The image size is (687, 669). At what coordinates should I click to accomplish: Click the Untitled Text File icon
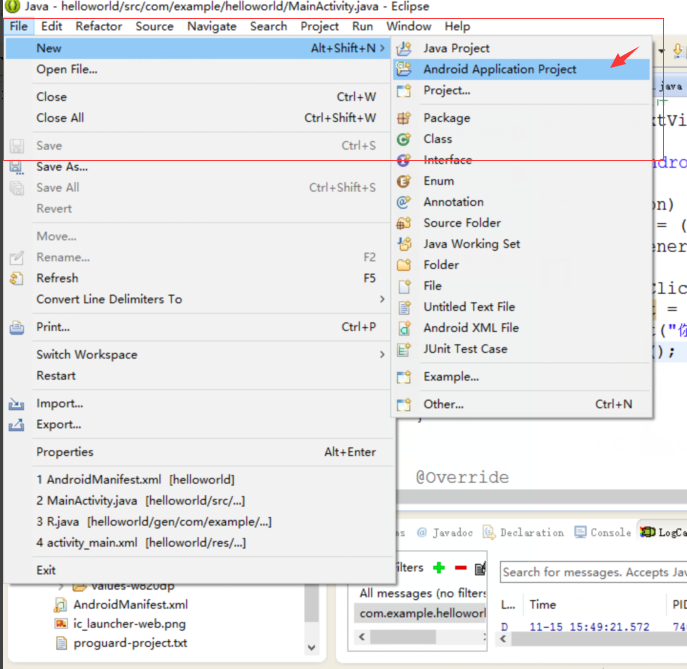pos(404,307)
